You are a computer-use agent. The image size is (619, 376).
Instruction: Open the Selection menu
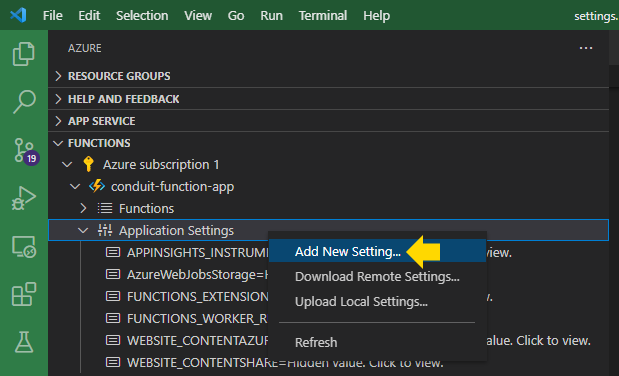pyautogui.click(x=142, y=15)
